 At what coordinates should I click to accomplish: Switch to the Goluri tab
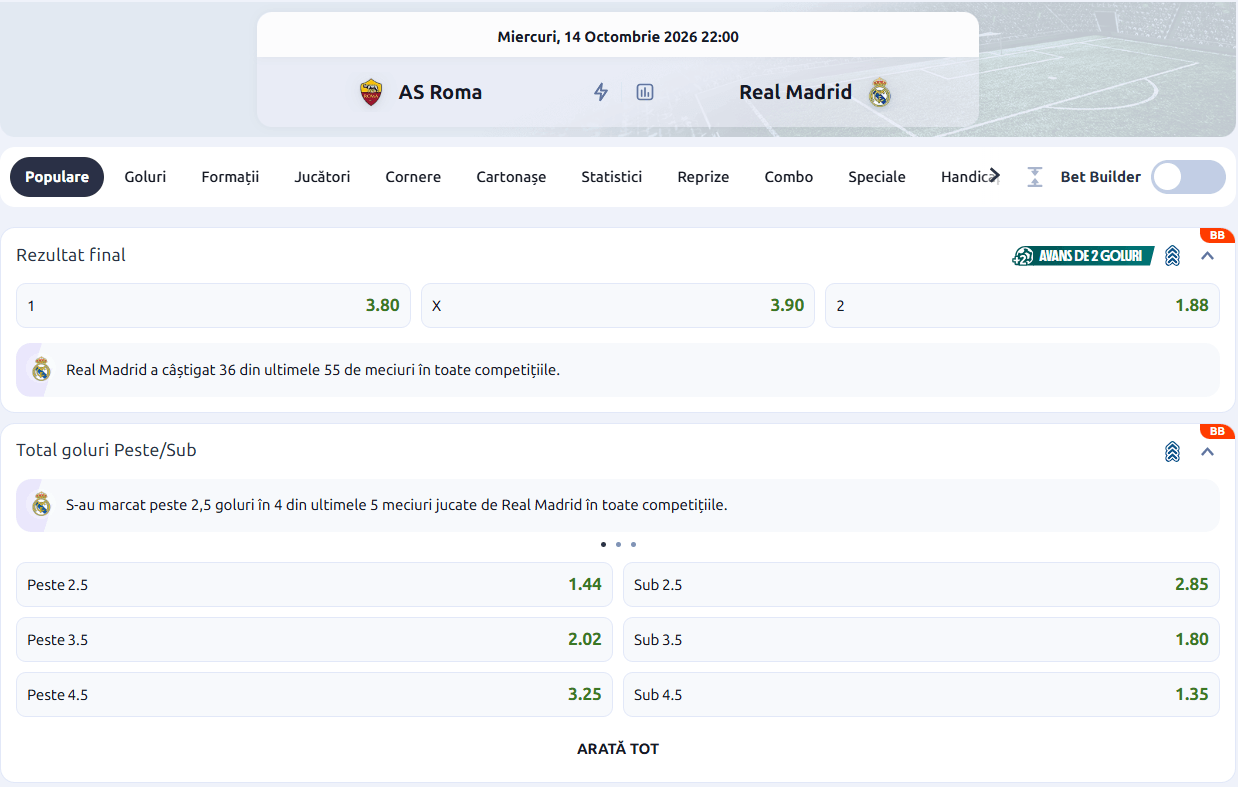click(x=145, y=177)
